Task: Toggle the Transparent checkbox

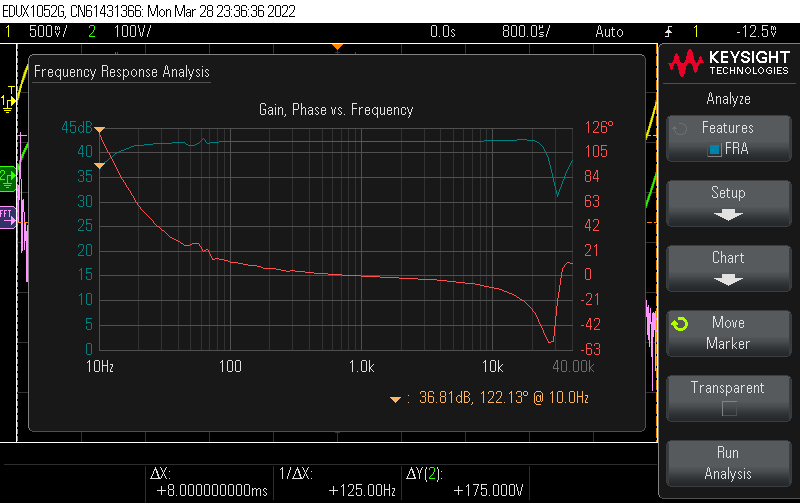Action: pos(728,408)
